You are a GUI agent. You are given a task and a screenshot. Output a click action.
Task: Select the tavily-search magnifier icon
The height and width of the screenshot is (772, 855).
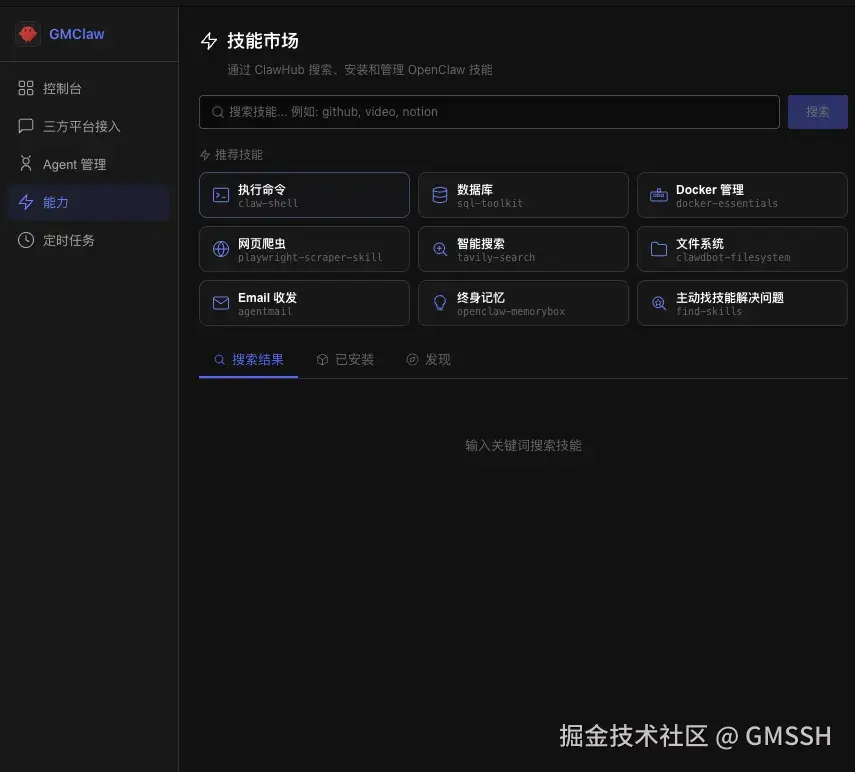pos(440,248)
